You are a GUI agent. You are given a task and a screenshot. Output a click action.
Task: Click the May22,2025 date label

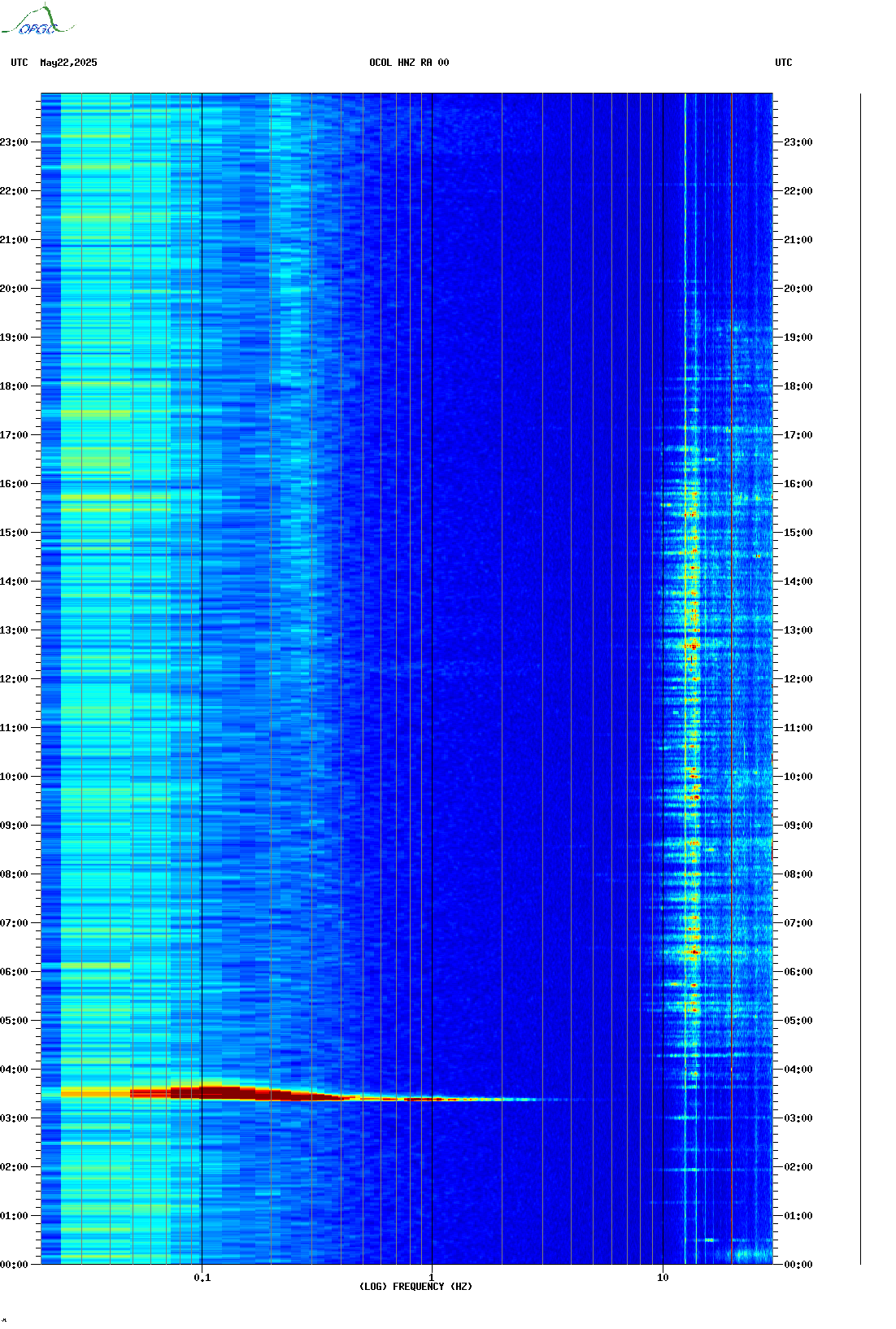pos(68,63)
